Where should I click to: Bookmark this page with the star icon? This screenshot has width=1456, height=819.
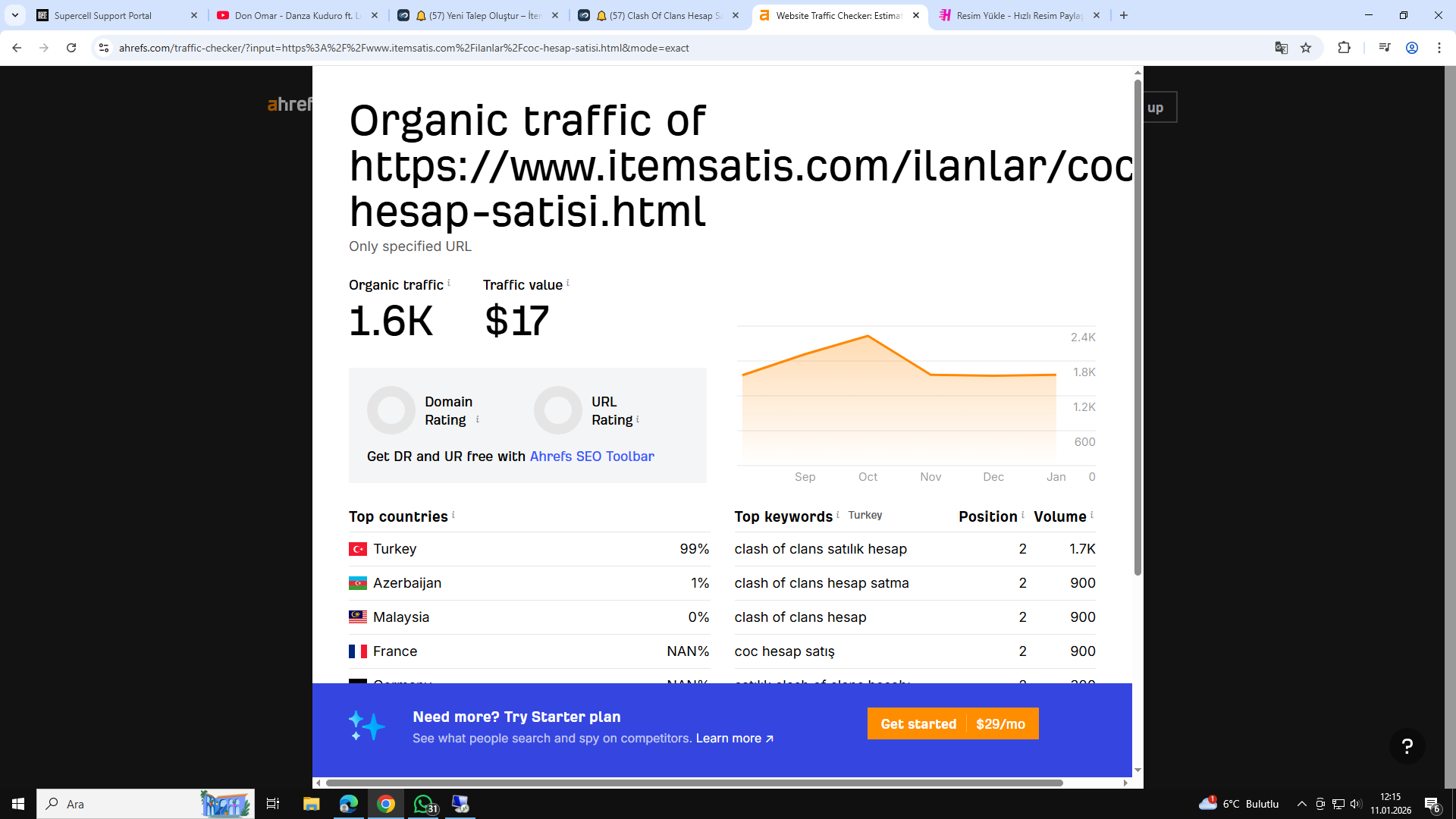click(1306, 48)
